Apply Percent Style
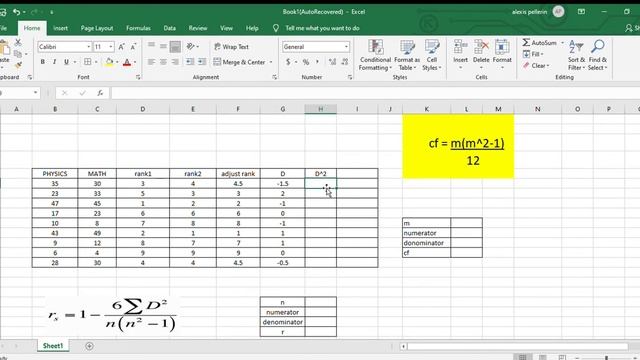Screen dimensions: 640x360 306,62
